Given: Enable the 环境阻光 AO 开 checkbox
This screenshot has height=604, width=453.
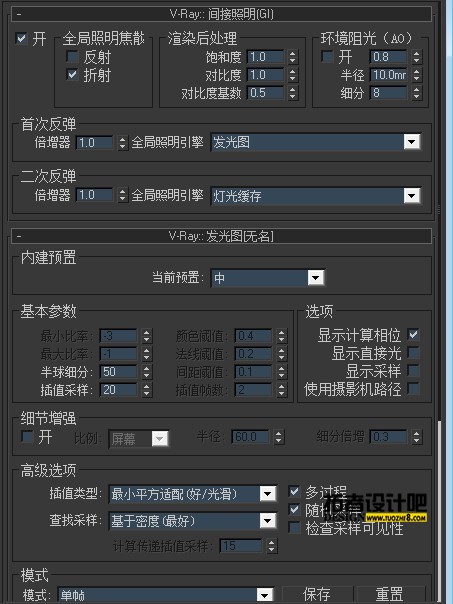Looking at the screenshot, I should point(327,57).
